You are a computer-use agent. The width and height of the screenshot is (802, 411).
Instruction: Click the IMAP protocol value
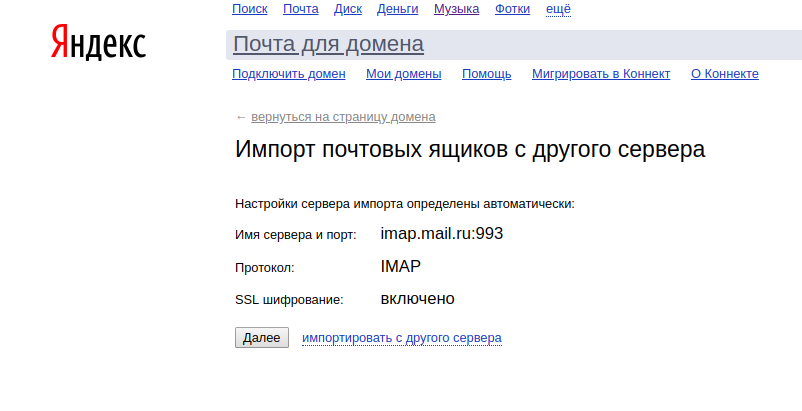click(400, 266)
